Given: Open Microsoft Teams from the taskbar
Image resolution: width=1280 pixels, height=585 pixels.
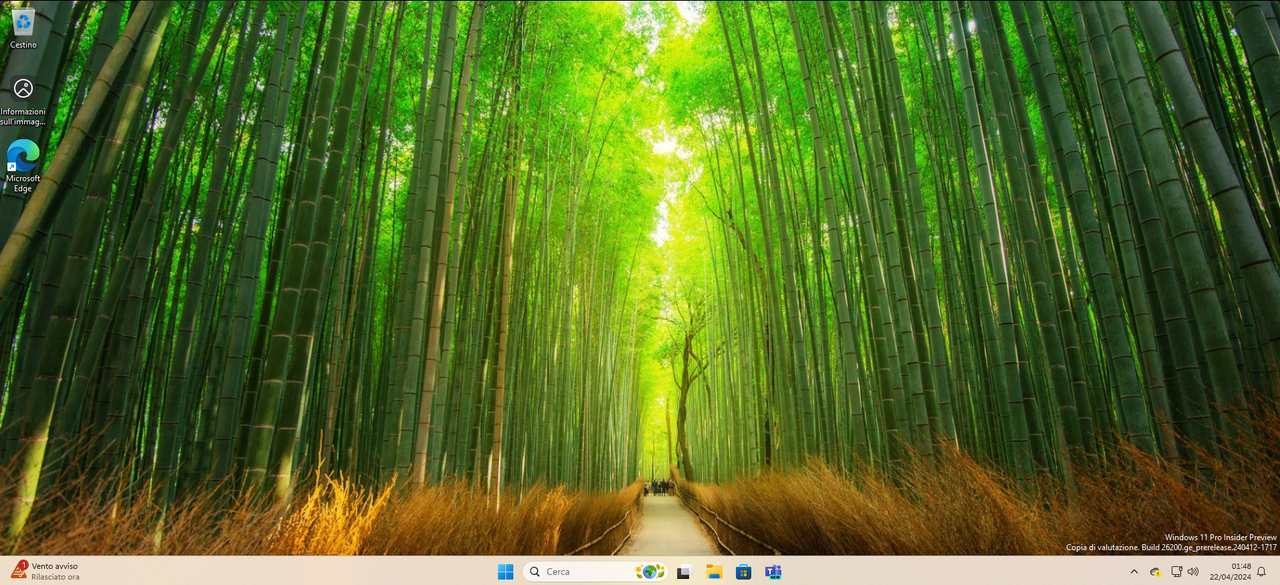Looking at the screenshot, I should tap(772, 572).
